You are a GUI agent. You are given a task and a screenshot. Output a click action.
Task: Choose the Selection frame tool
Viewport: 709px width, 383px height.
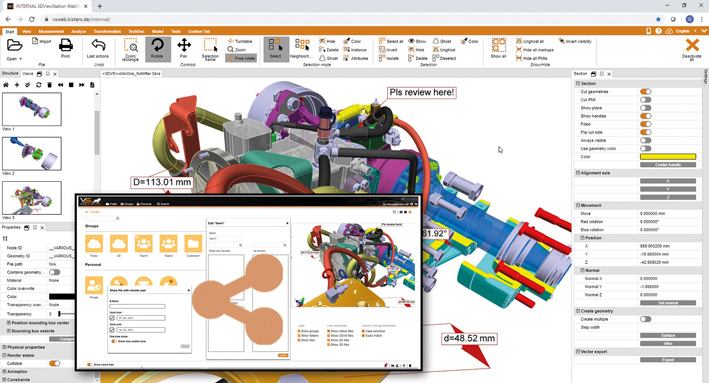210,49
